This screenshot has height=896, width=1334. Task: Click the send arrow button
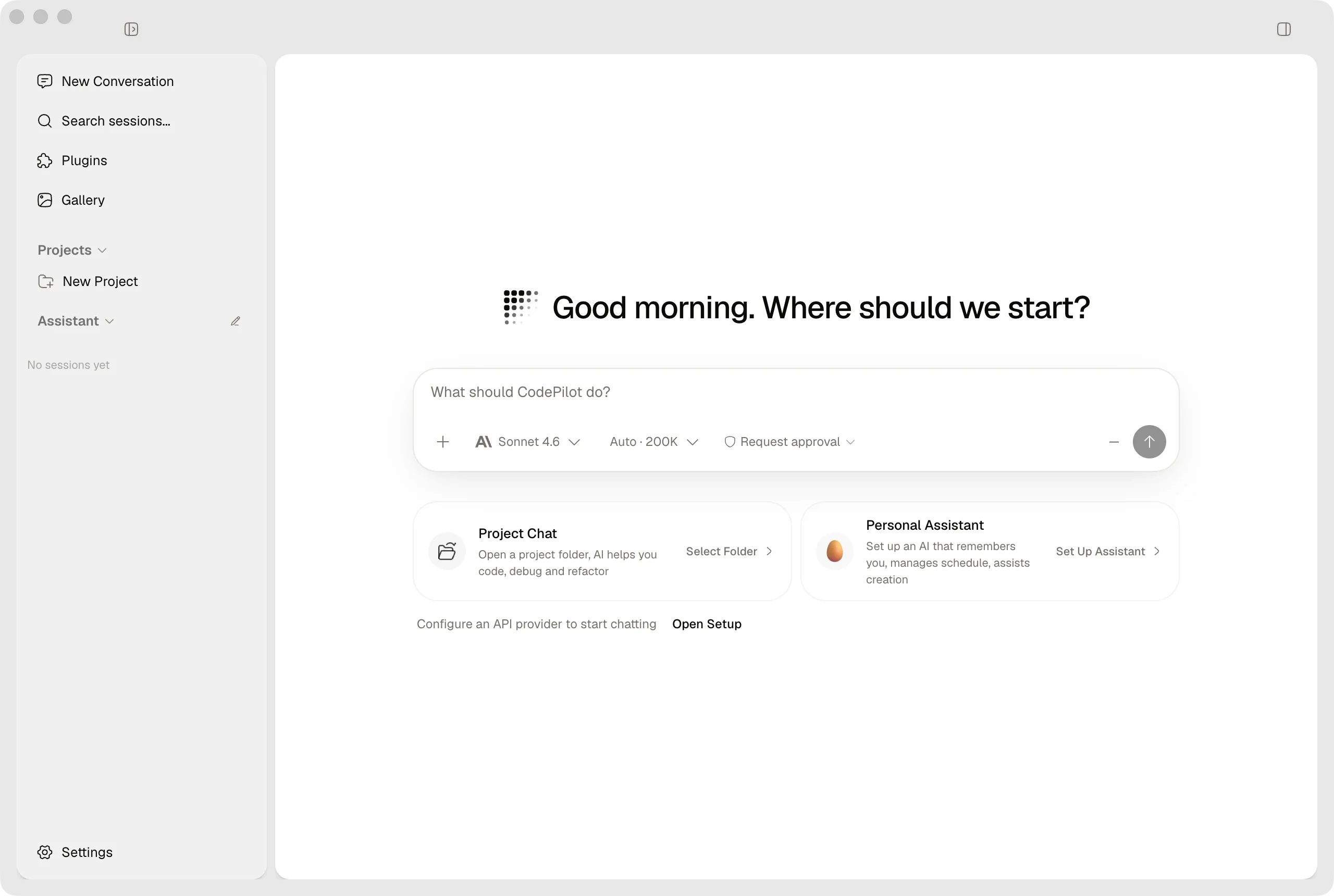tap(1150, 442)
